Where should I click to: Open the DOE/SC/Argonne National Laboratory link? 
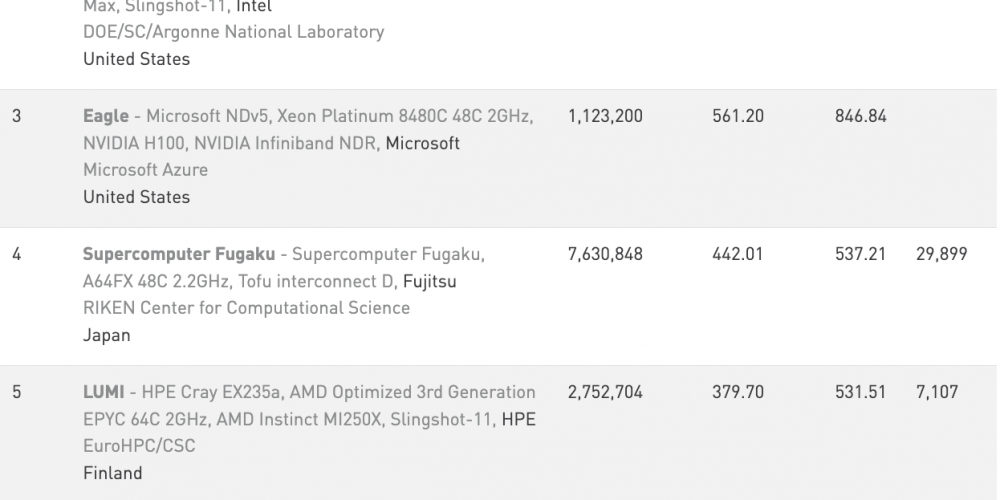[x=233, y=32]
